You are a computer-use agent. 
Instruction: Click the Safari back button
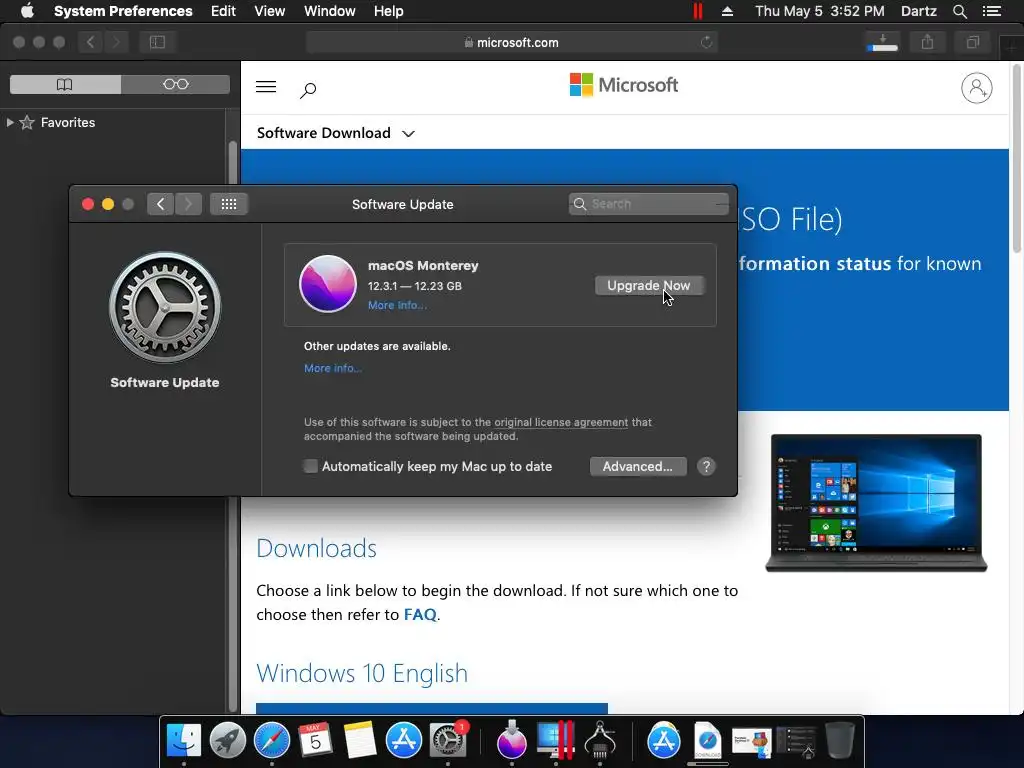[90, 42]
